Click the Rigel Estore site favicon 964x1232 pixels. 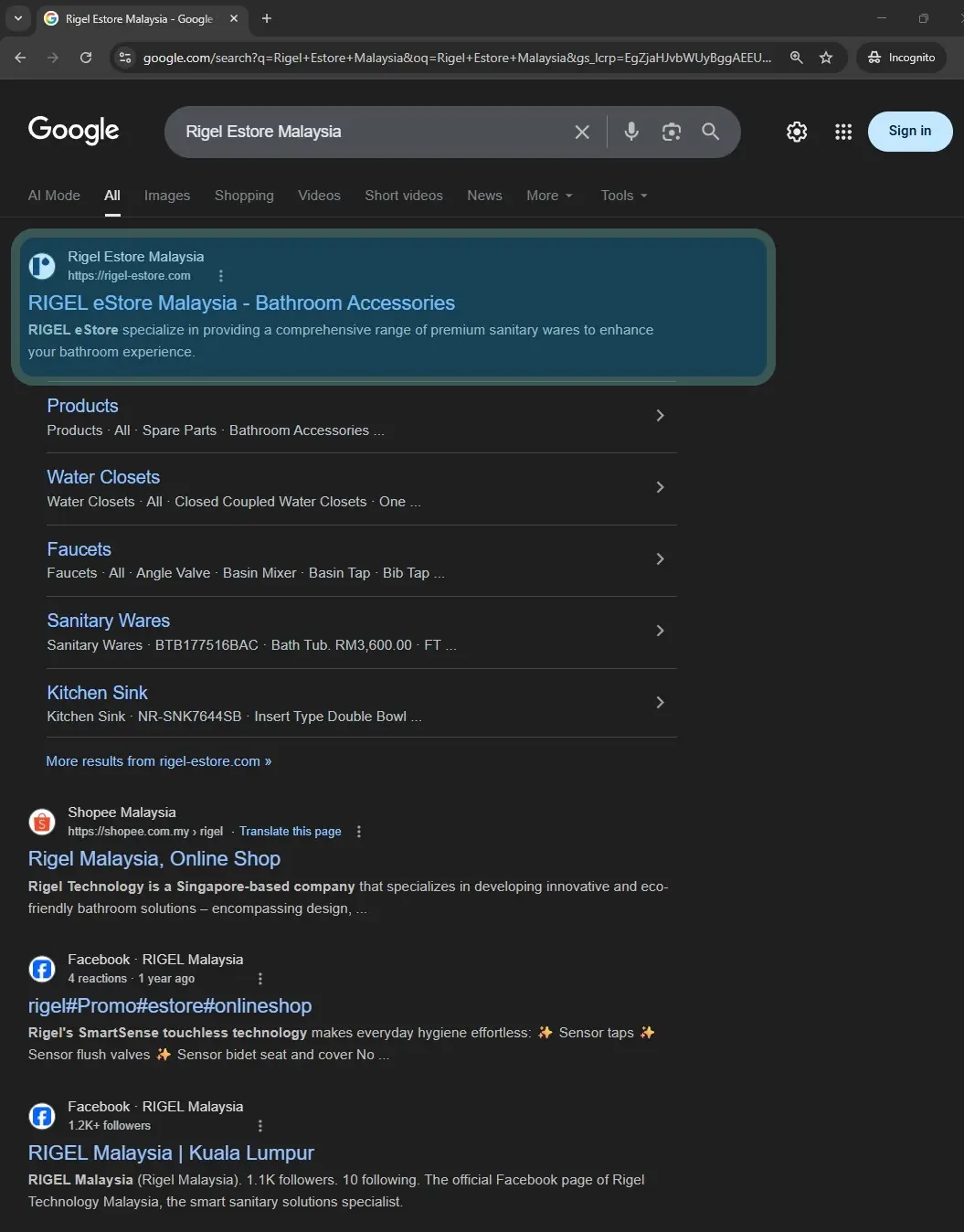[42, 266]
